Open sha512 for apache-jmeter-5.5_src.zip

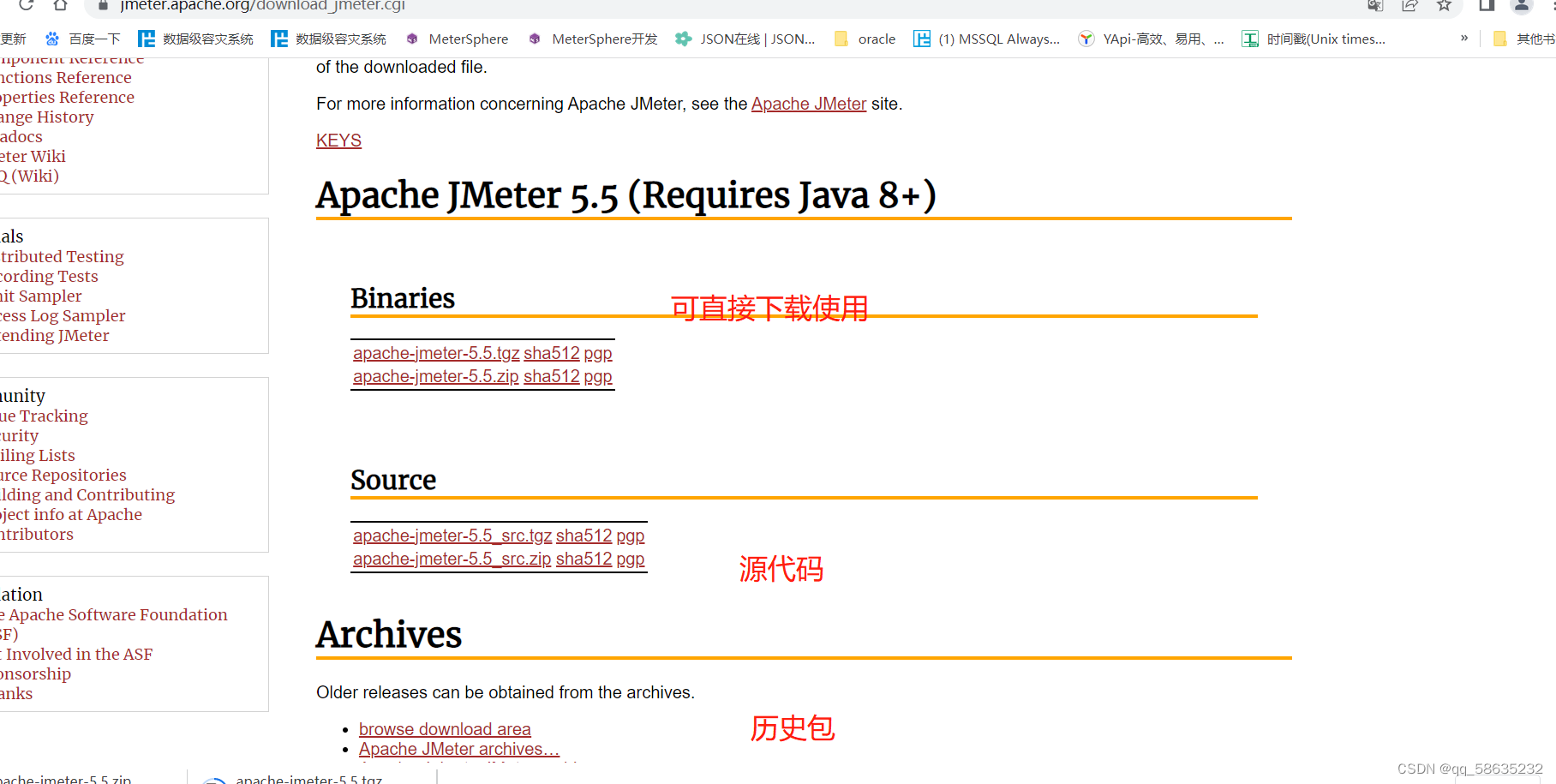click(x=584, y=559)
